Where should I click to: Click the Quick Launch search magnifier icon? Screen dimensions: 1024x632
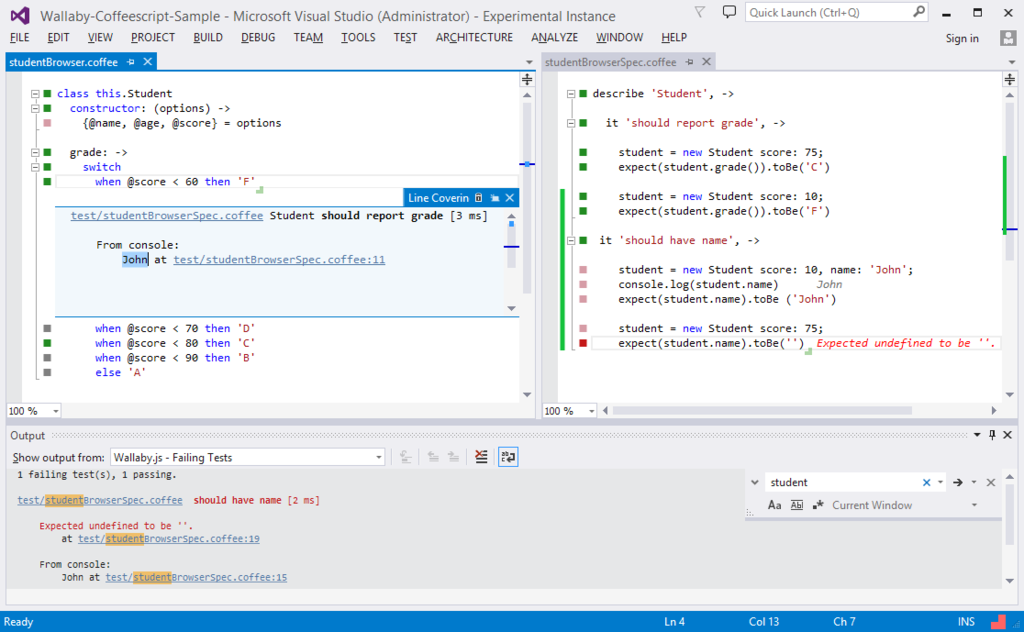(918, 12)
